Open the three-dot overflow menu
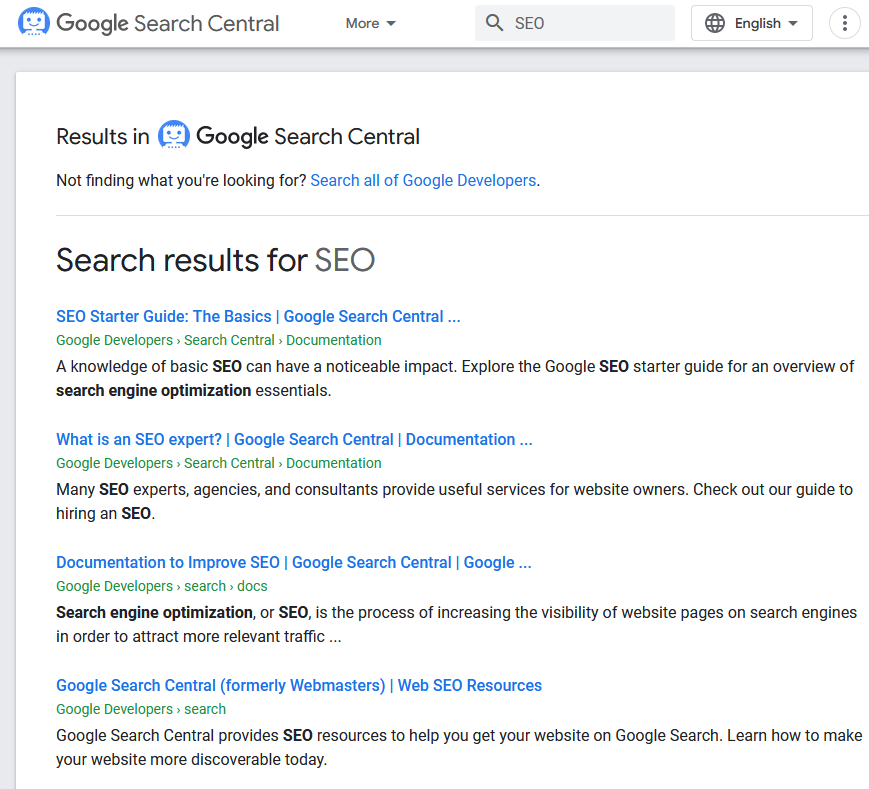The height and width of the screenshot is (789, 869). 845,23
